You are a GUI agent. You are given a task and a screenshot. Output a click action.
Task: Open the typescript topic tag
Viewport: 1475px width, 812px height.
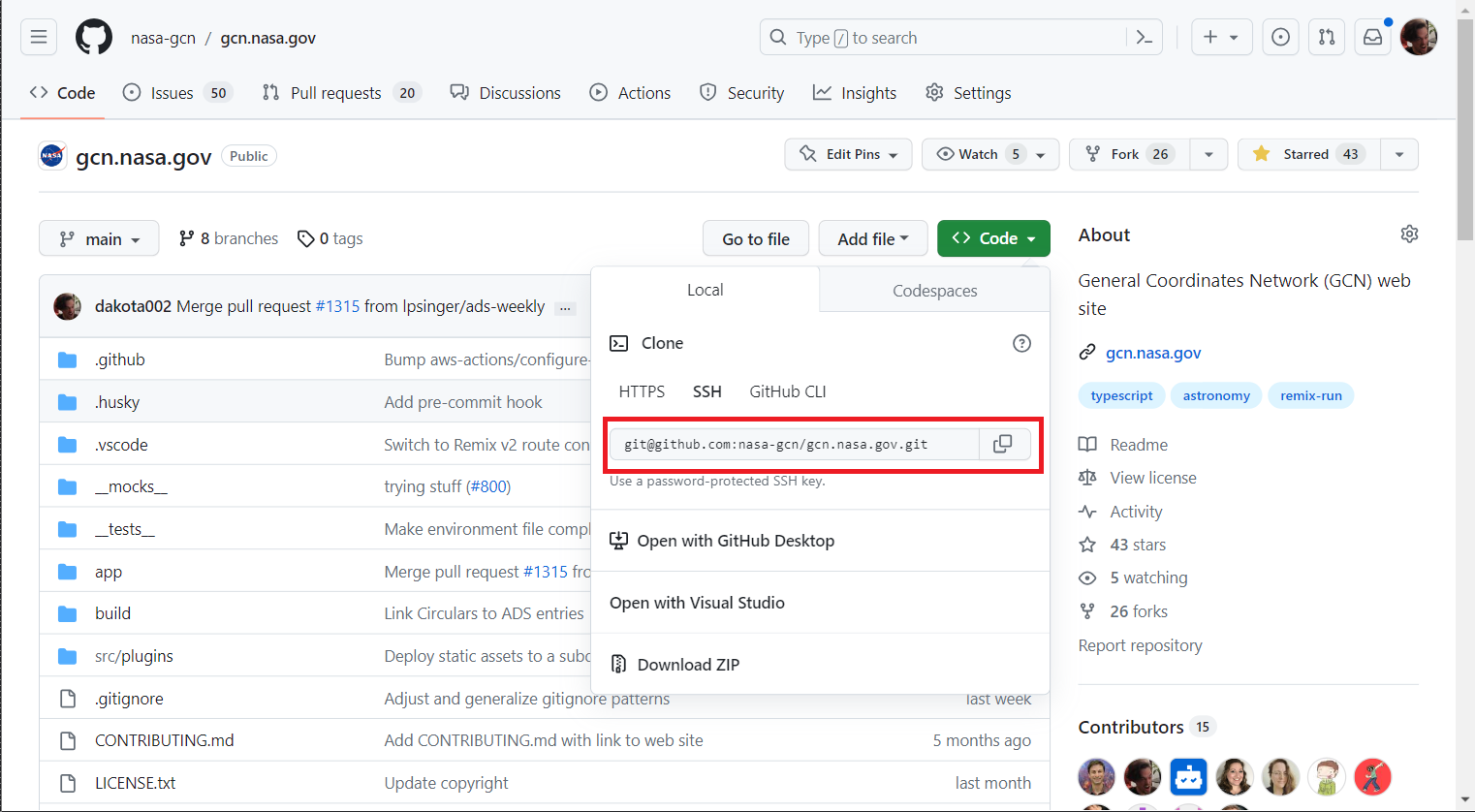pos(1121,395)
